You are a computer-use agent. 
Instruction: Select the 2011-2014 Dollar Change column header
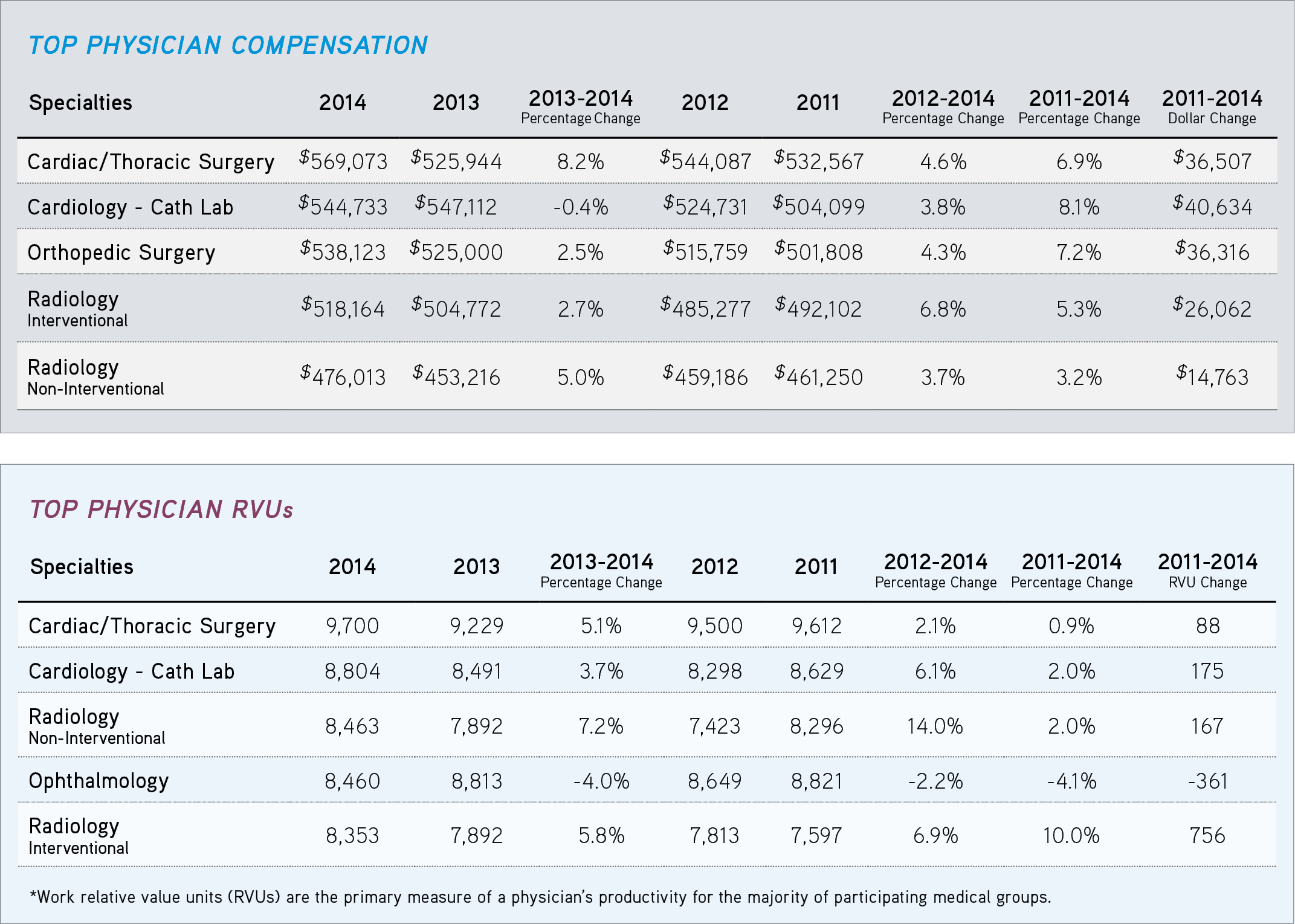click(x=1212, y=106)
